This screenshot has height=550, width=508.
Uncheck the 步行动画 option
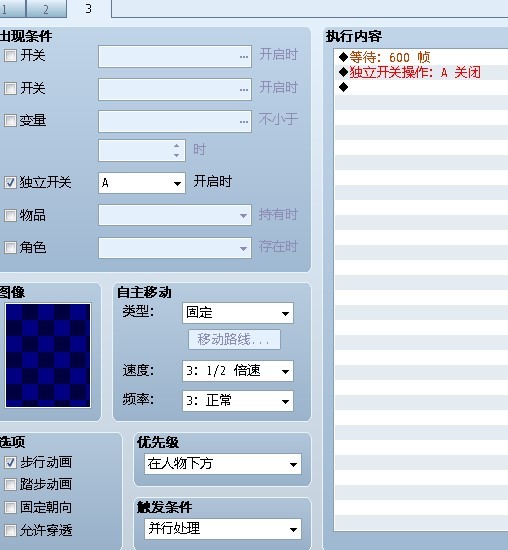coord(10,462)
